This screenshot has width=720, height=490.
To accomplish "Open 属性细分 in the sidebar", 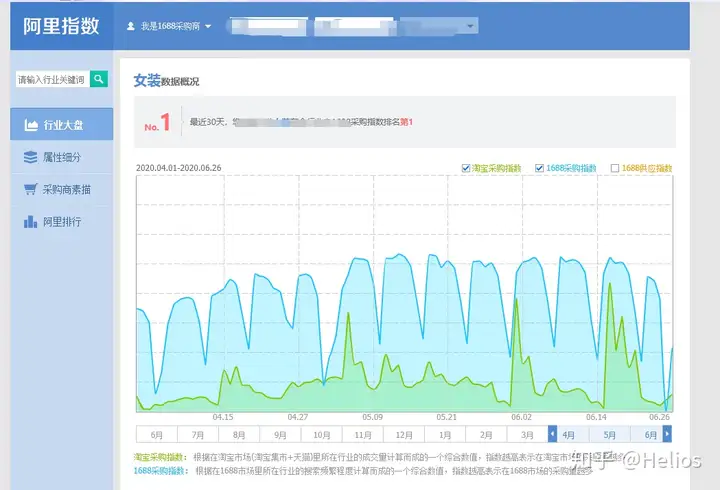I will pos(62,157).
